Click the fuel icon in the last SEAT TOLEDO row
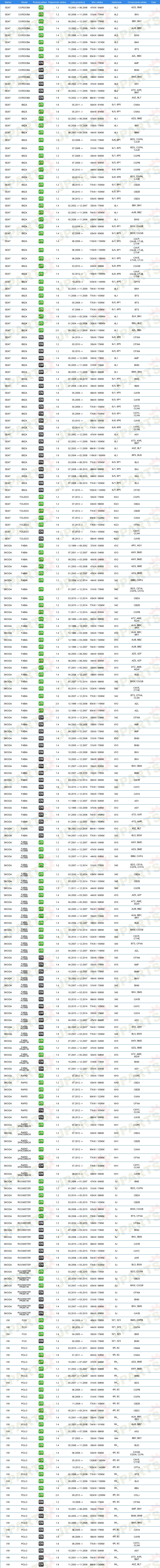Viewport: 160px width, 1568px height. pyautogui.click(x=41, y=539)
